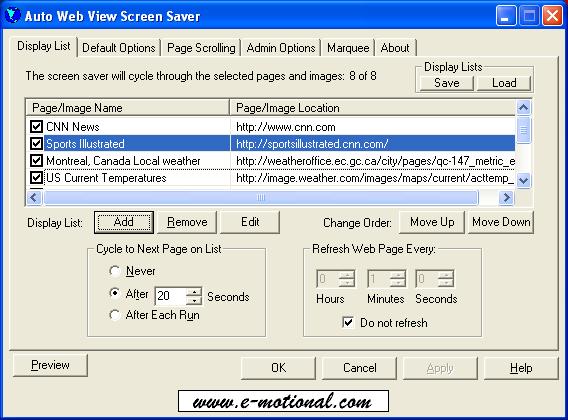Open the Admin Options tab
The width and height of the screenshot is (568, 420).
coord(281,48)
